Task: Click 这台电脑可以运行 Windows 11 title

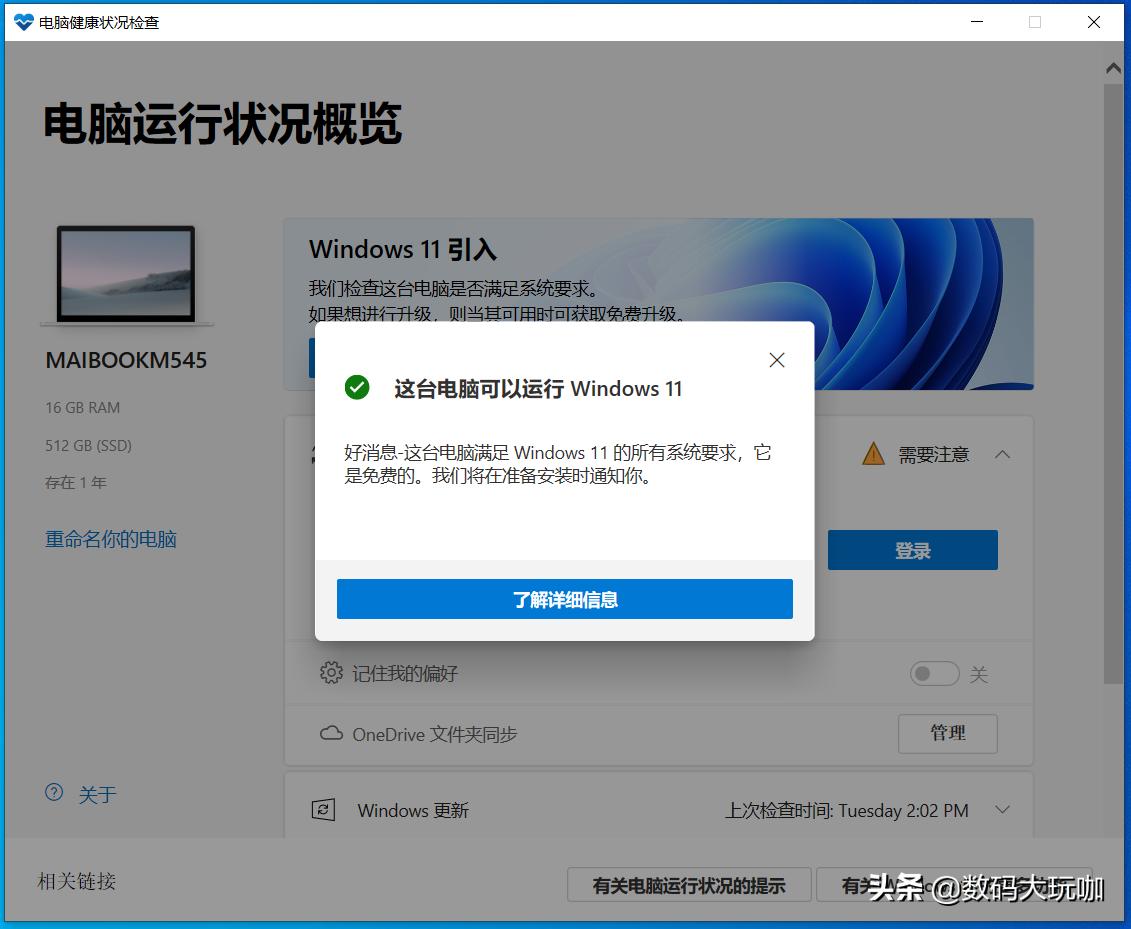Action: (538, 389)
